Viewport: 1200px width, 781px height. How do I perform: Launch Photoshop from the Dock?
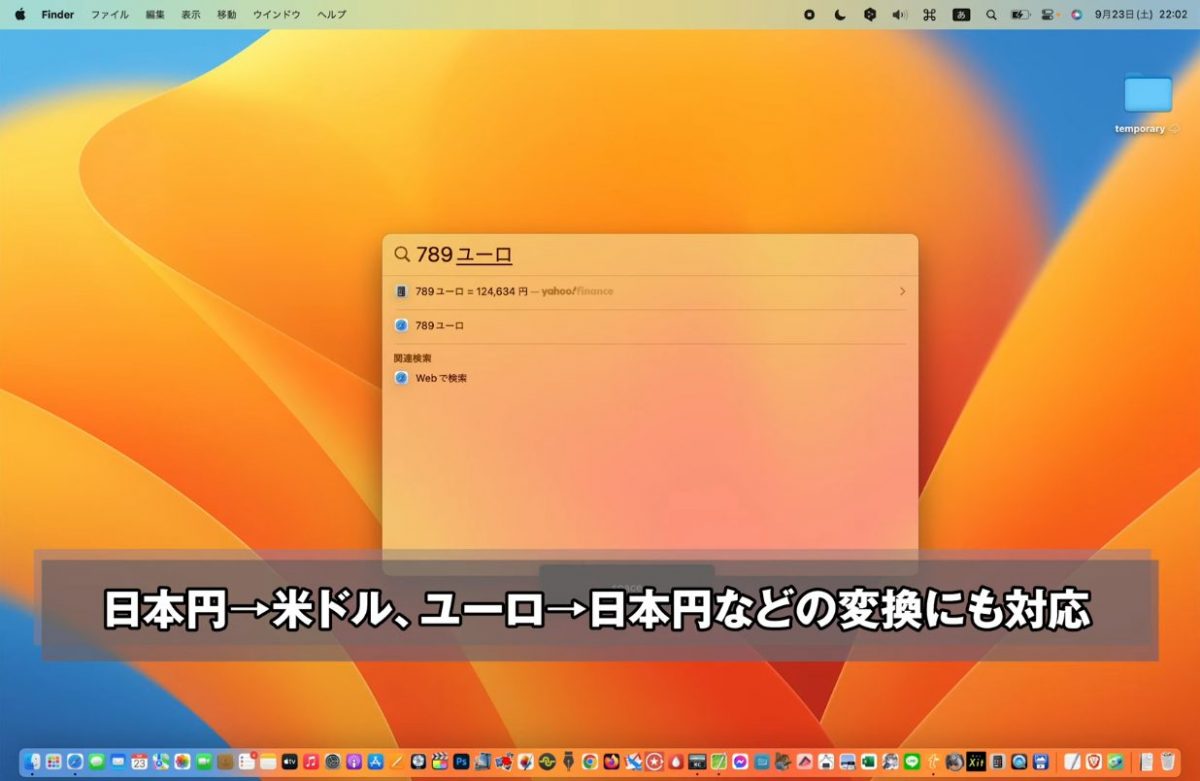click(x=461, y=762)
